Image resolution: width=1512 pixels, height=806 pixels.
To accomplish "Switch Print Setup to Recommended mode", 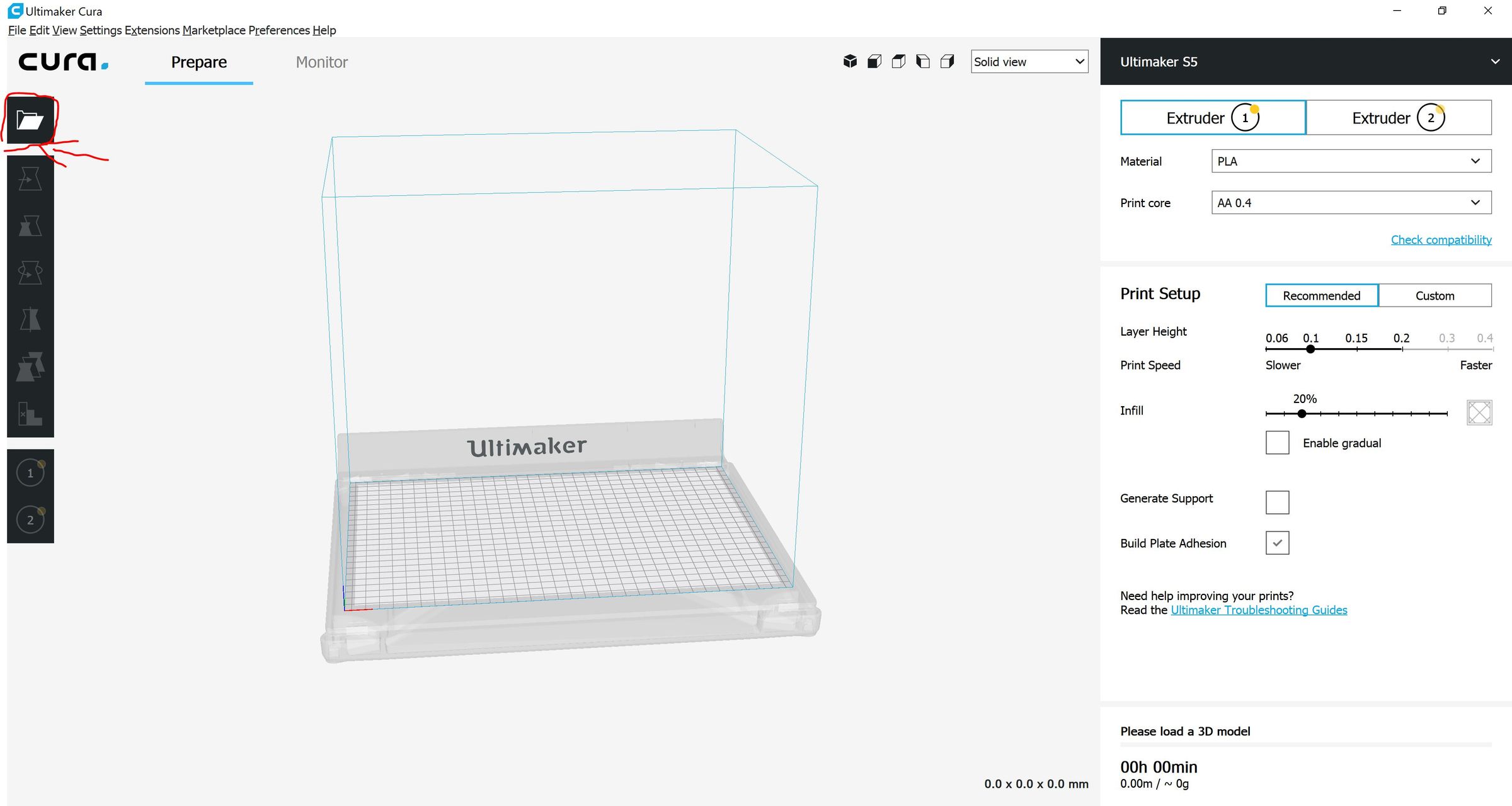I will coord(1322,295).
